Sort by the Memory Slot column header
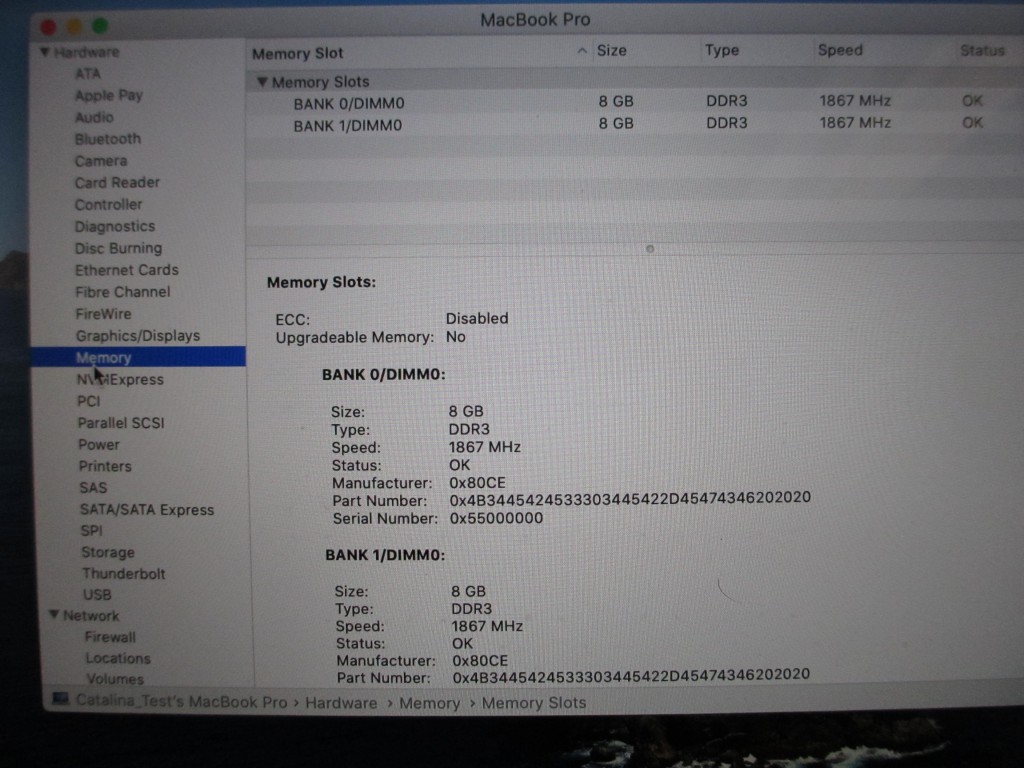 pyautogui.click(x=298, y=54)
